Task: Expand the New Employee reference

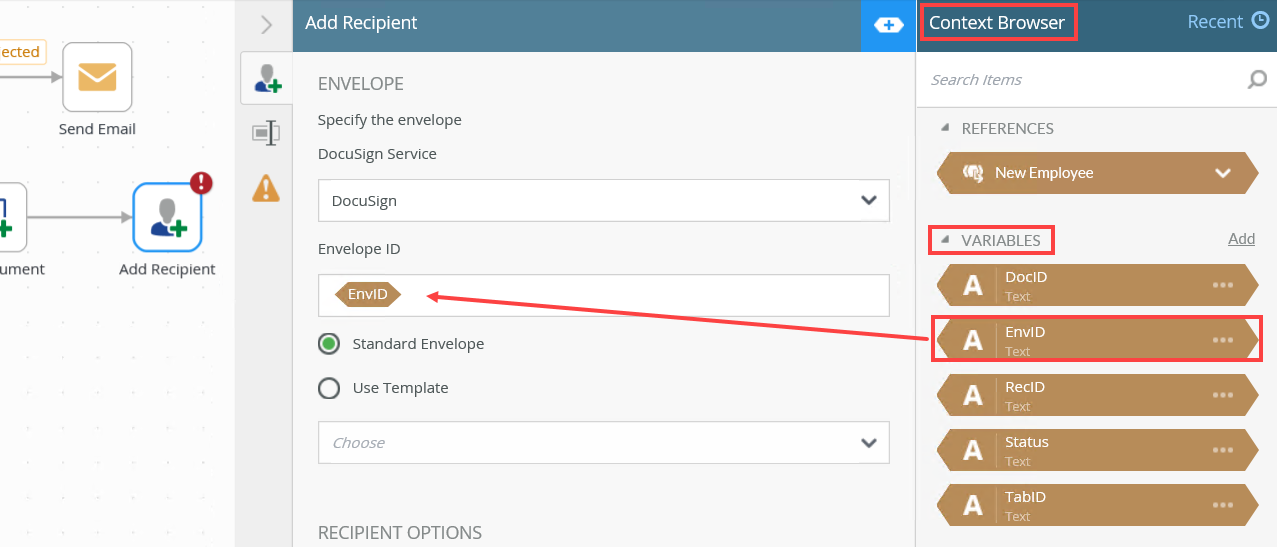Action: pos(1222,173)
